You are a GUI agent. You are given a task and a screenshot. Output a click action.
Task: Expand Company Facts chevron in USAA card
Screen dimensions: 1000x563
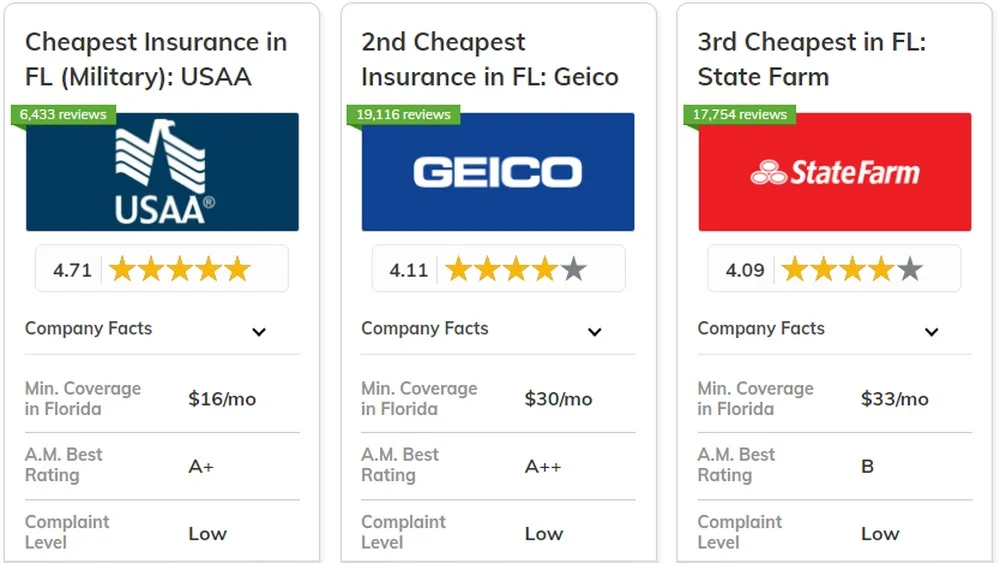click(x=259, y=332)
